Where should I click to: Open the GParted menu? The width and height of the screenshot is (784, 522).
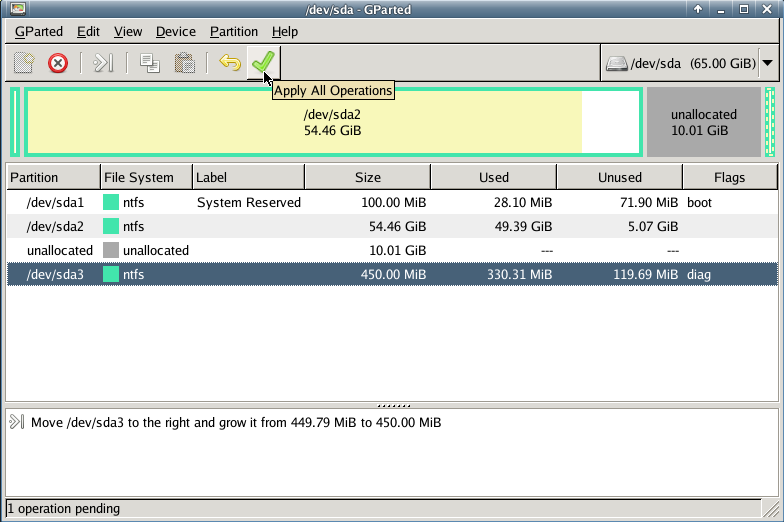pyautogui.click(x=39, y=32)
